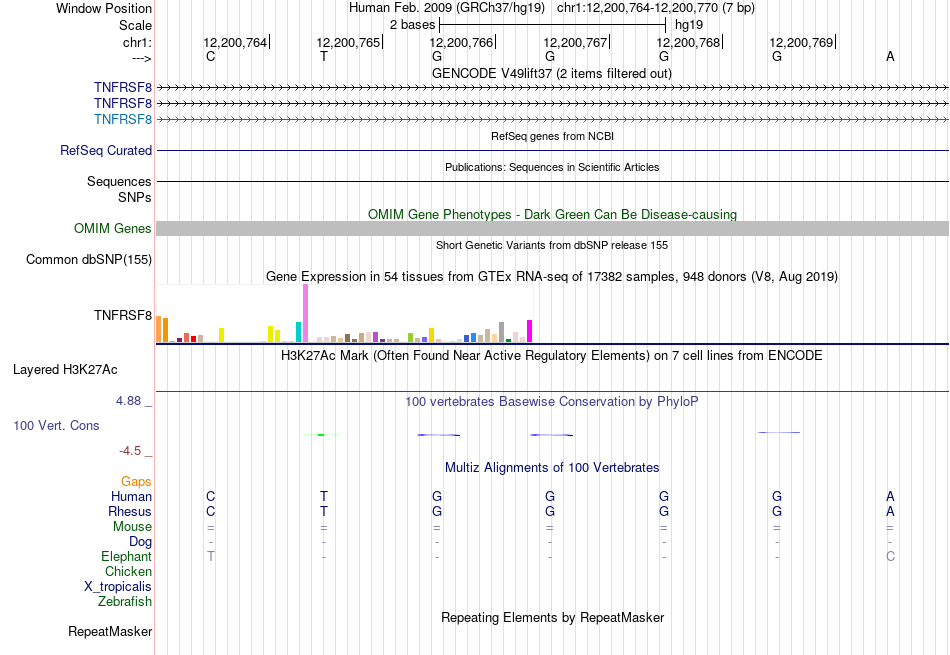
Task: Click the Rhesus row C base
Action: click(211, 511)
